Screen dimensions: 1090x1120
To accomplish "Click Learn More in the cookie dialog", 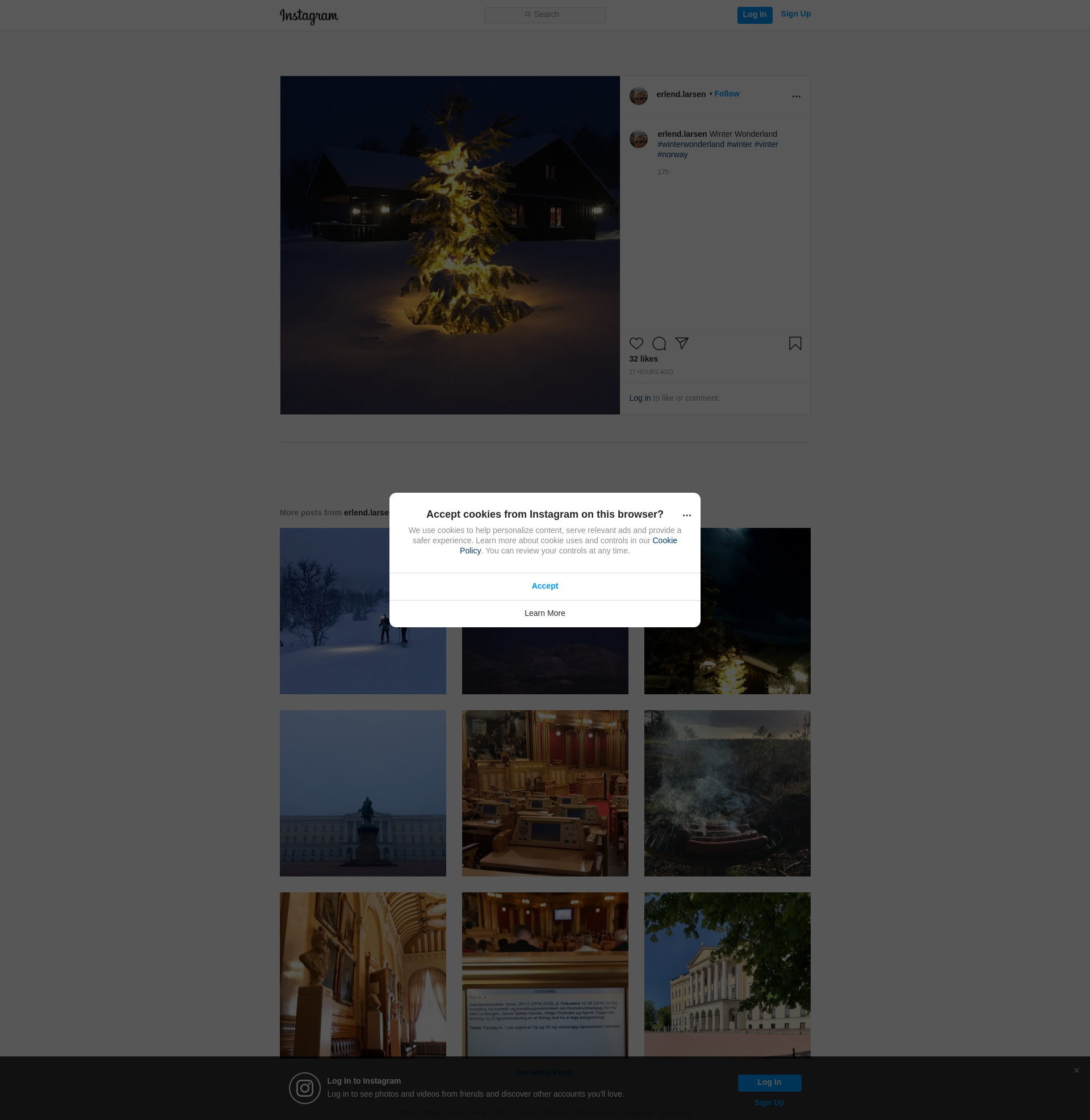I will [544, 614].
